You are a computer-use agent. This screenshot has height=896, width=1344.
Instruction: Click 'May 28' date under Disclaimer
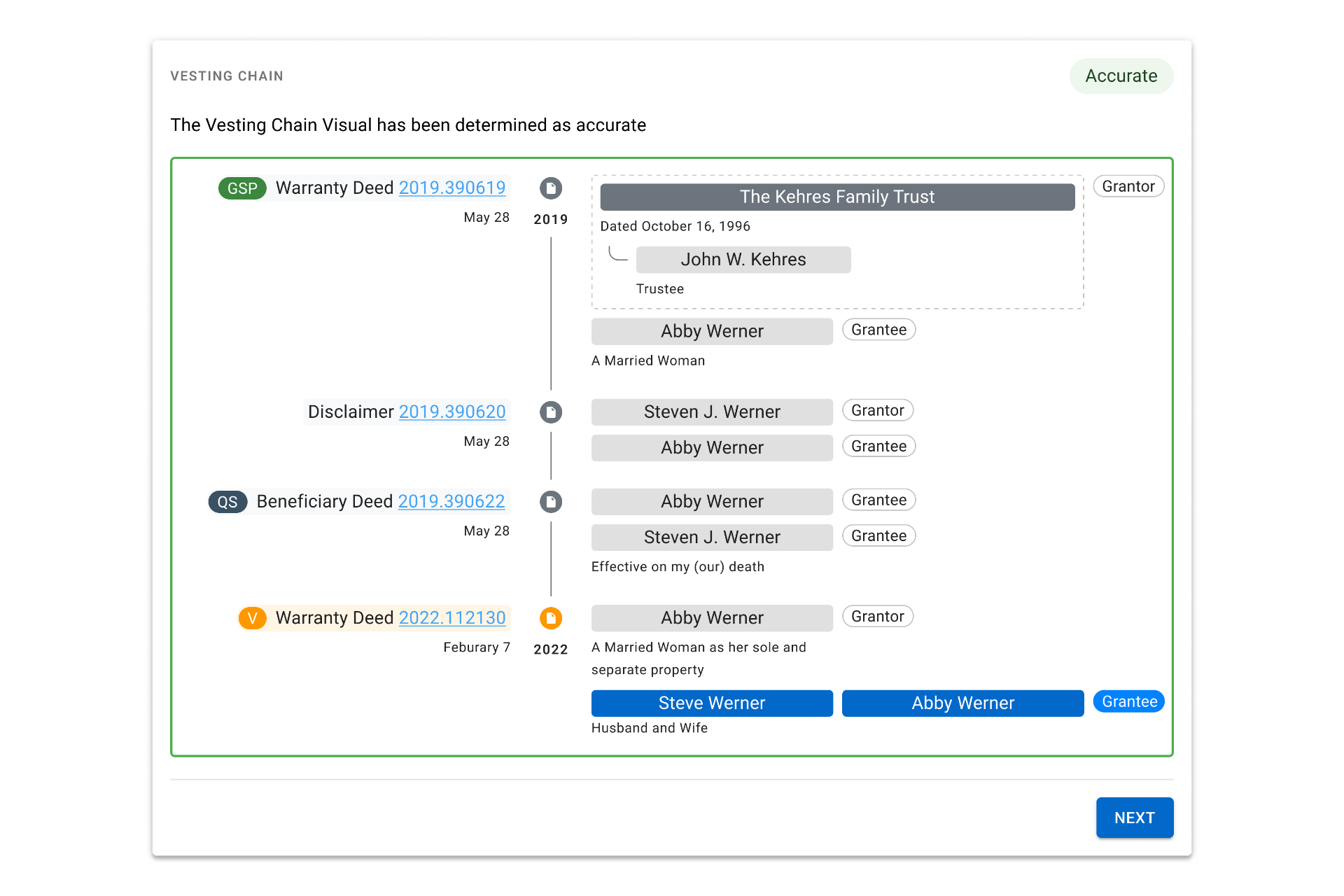[x=486, y=442]
